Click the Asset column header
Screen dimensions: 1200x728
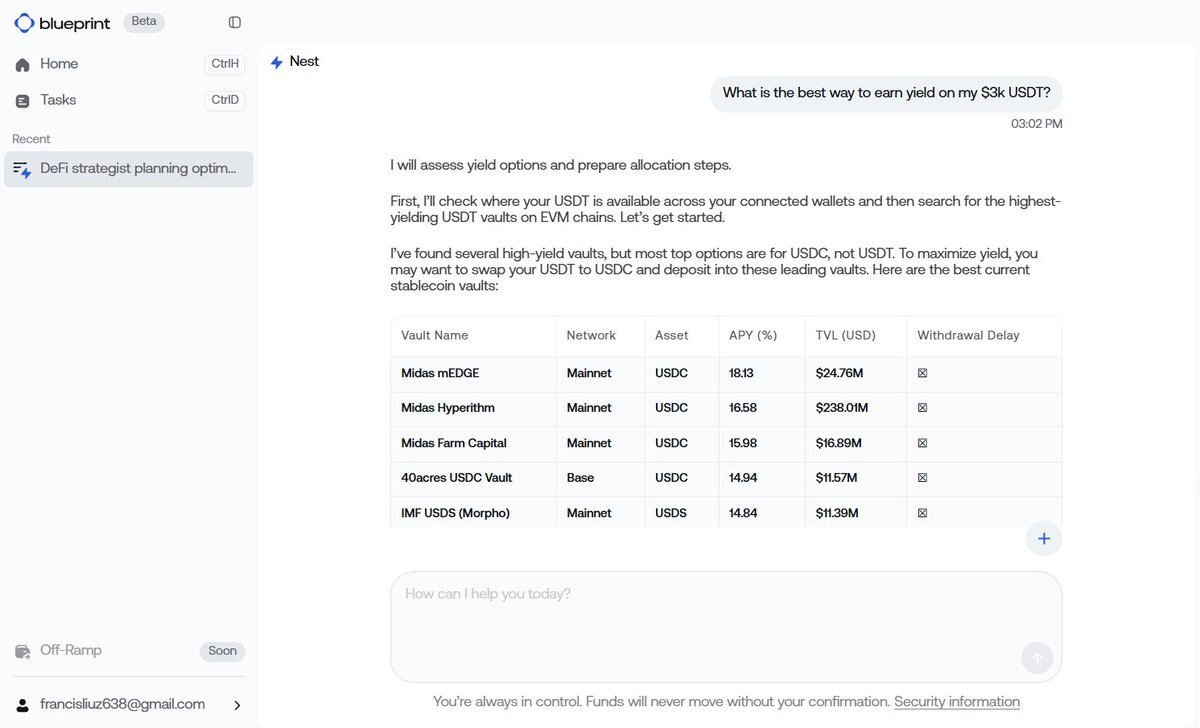tap(672, 335)
